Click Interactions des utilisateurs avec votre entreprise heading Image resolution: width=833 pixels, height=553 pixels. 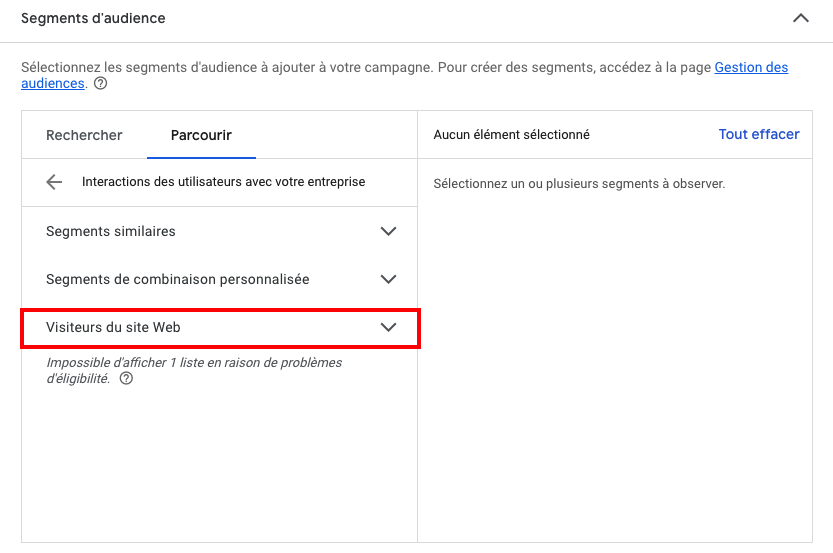coord(223,182)
